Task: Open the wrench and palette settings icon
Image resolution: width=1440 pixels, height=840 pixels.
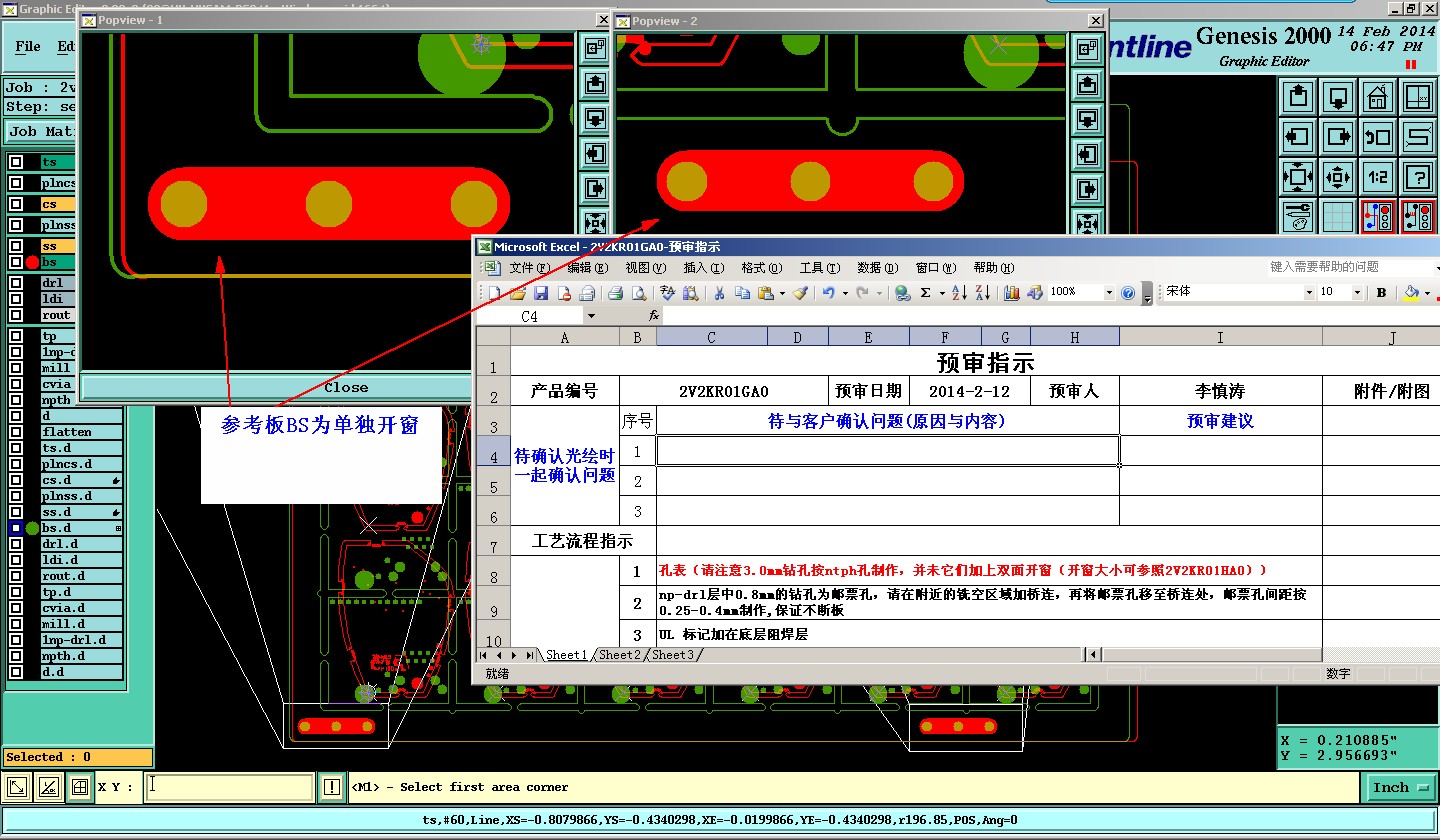Action: [1298, 216]
